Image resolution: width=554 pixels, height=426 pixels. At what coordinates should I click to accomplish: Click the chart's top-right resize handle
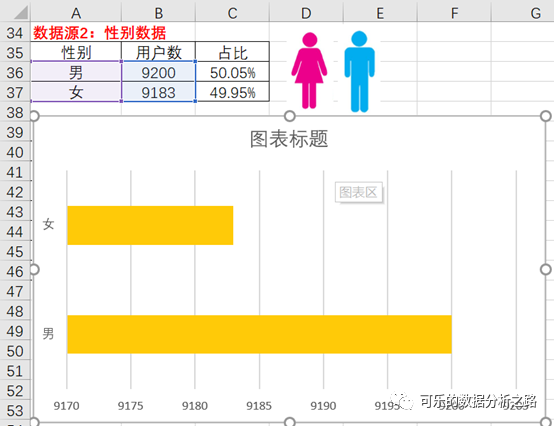[x=546, y=116]
